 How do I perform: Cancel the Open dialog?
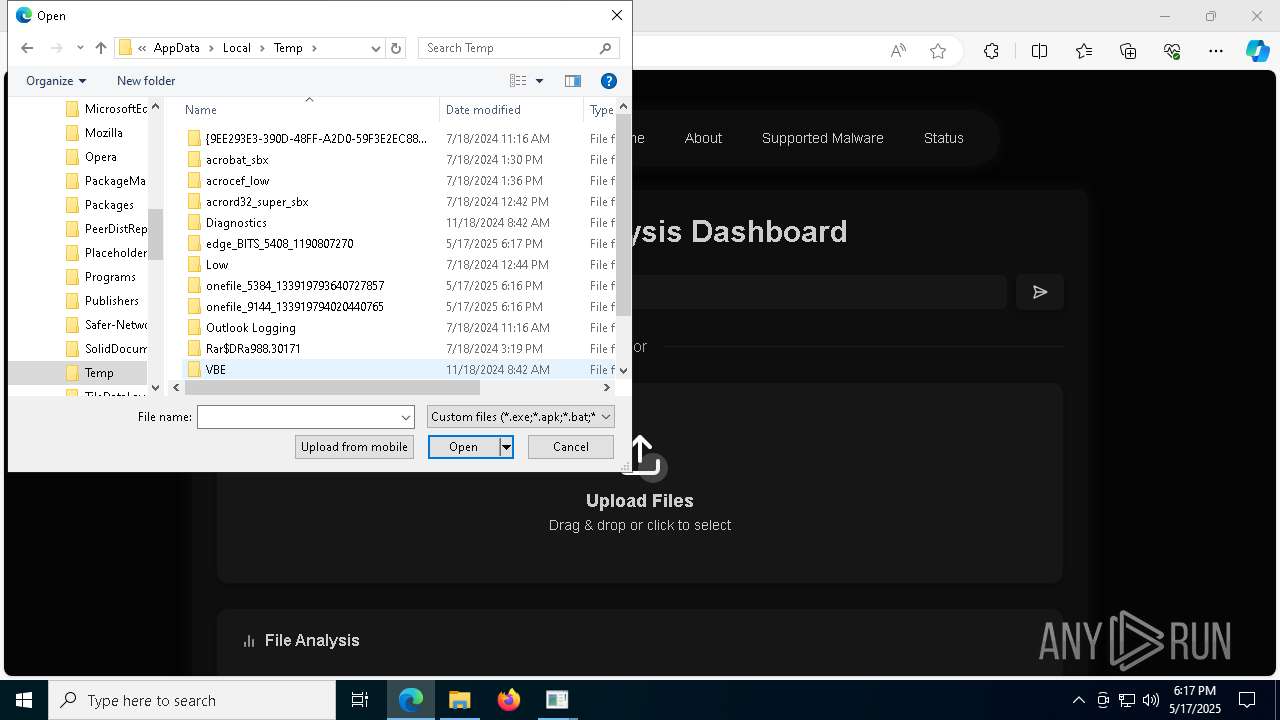571,447
